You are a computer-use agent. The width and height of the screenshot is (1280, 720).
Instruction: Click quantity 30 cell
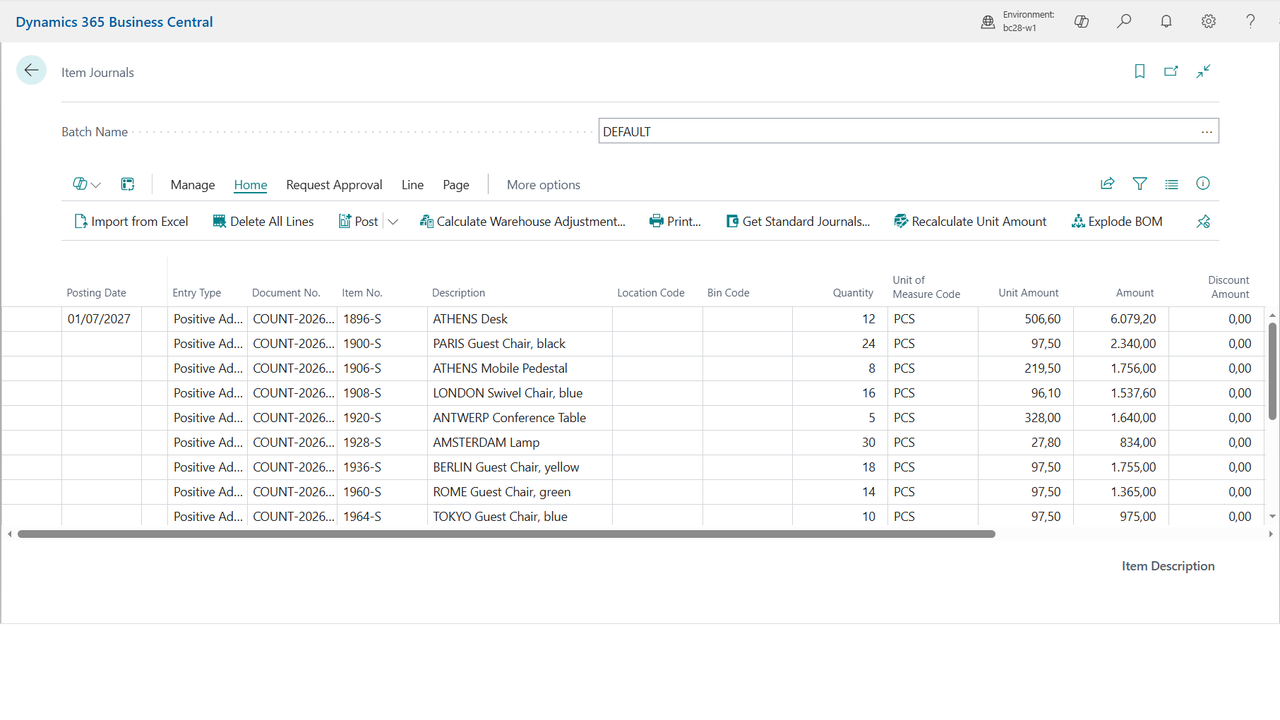point(841,442)
